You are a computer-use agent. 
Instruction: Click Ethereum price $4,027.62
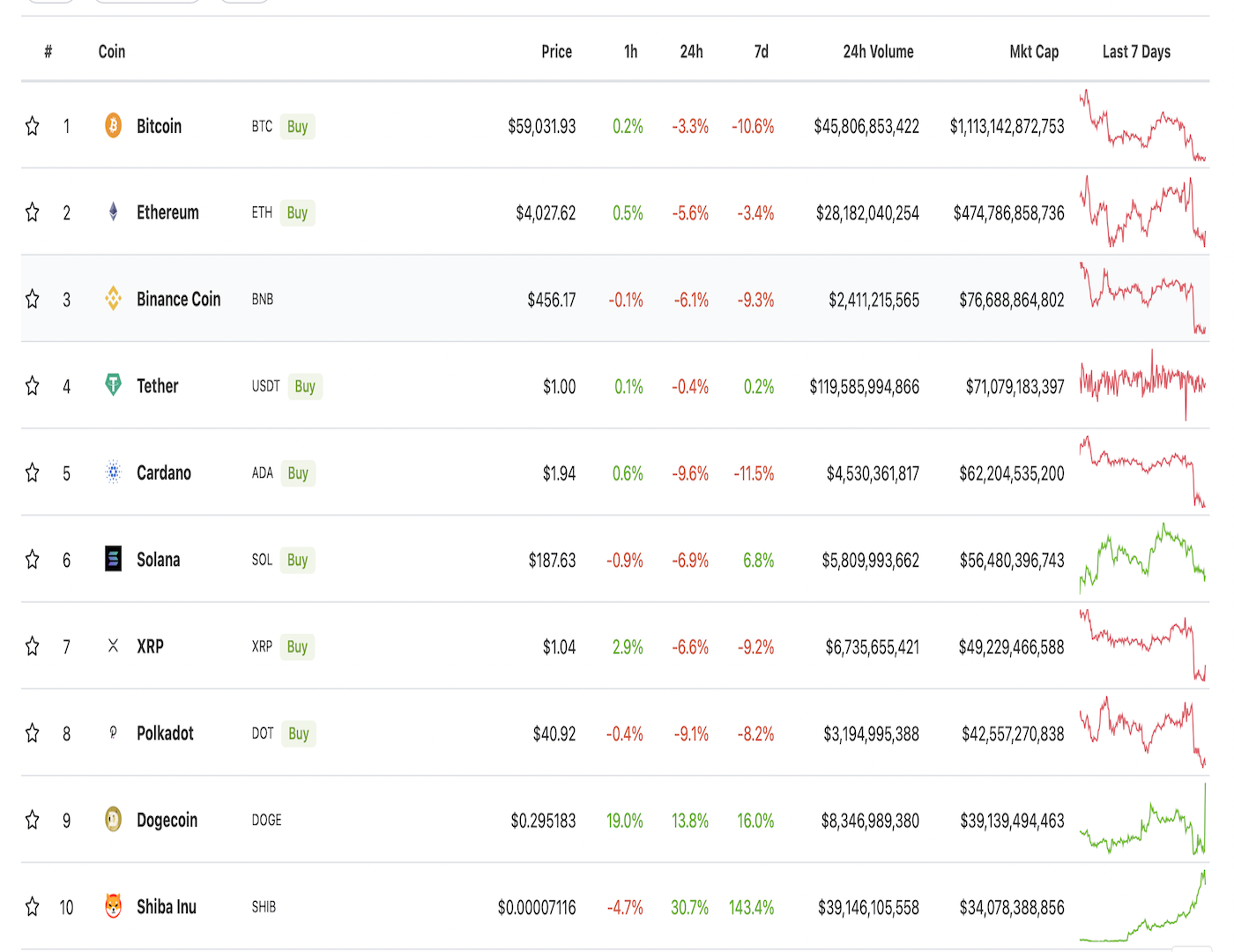click(546, 212)
